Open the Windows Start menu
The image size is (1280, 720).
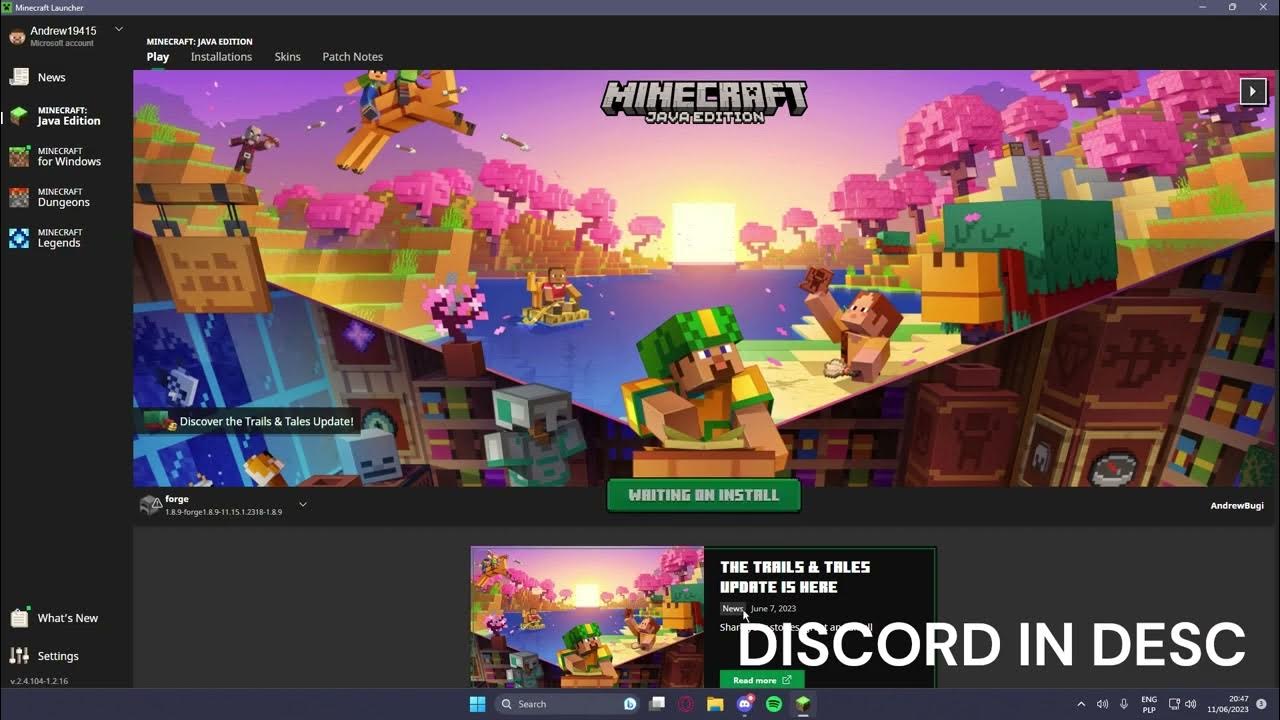477,704
